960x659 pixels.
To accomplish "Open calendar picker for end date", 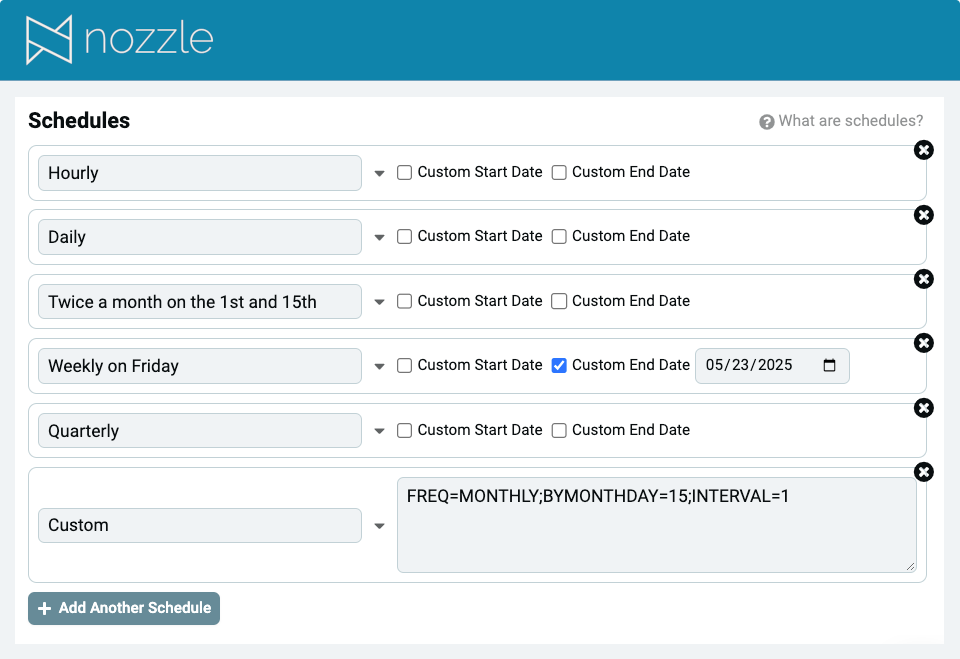I will pos(829,366).
